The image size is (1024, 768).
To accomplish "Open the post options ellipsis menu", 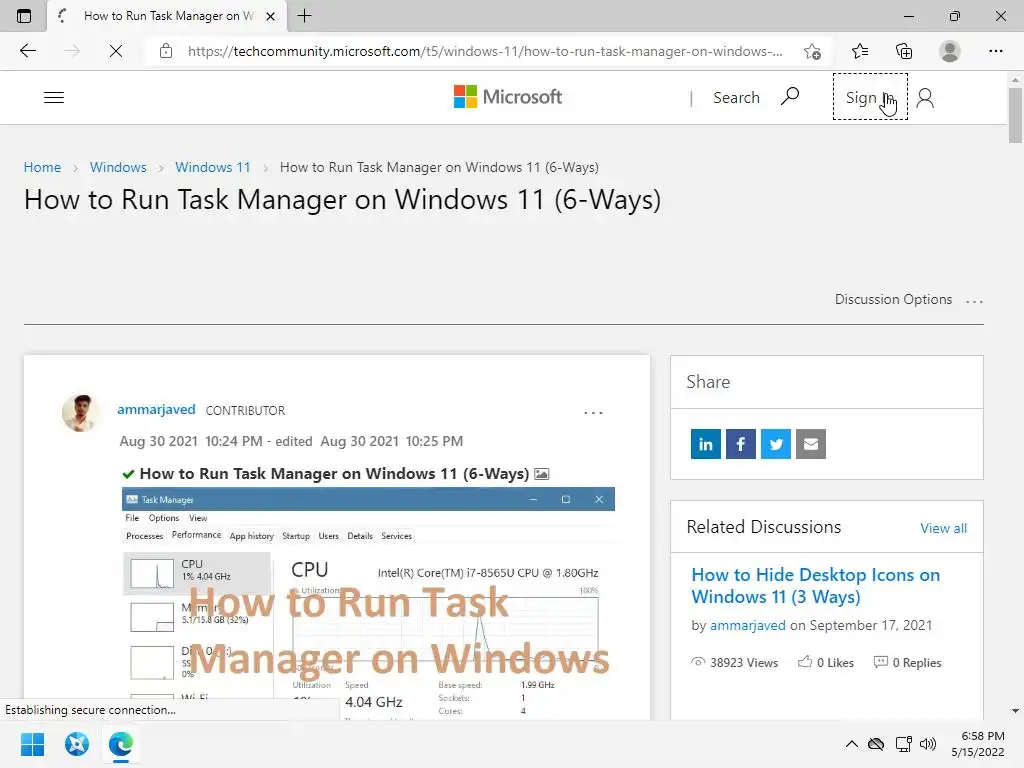I will [593, 413].
